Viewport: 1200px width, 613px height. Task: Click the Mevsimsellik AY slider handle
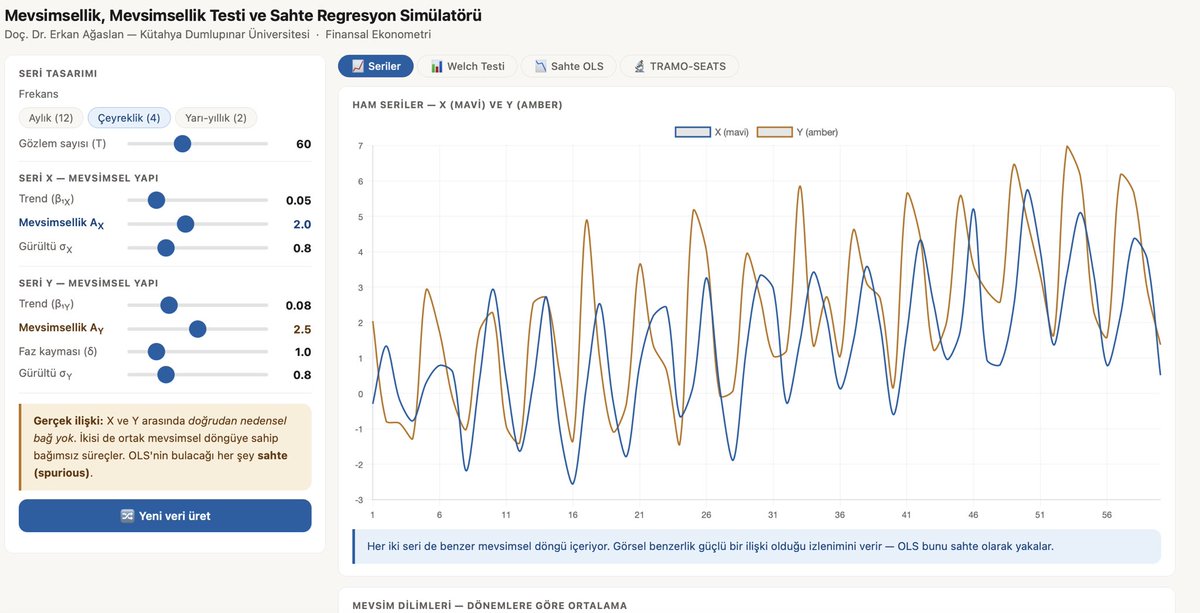(197, 329)
